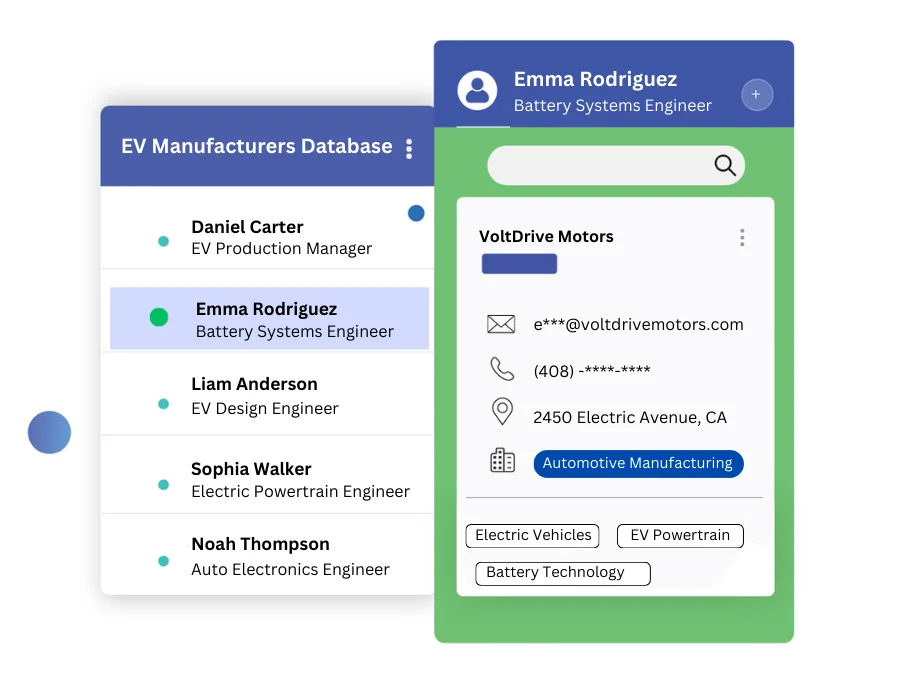
Task: Click inside the contact search field
Action: (x=616, y=165)
